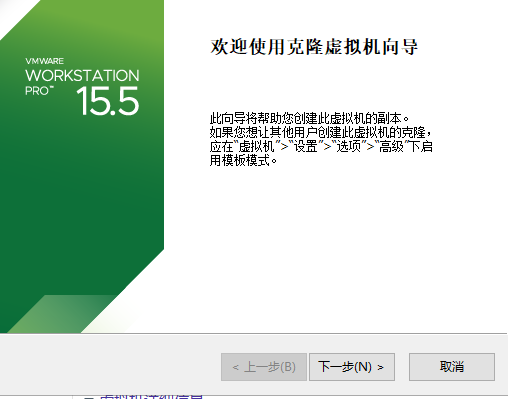Click the VMware Workstation Pro 15.5 logo
The height and width of the screenshot is (399, 508).
point(82,87)
